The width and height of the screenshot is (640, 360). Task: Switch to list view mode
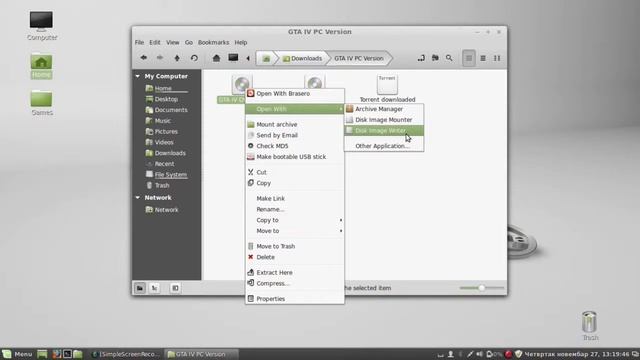483,58
